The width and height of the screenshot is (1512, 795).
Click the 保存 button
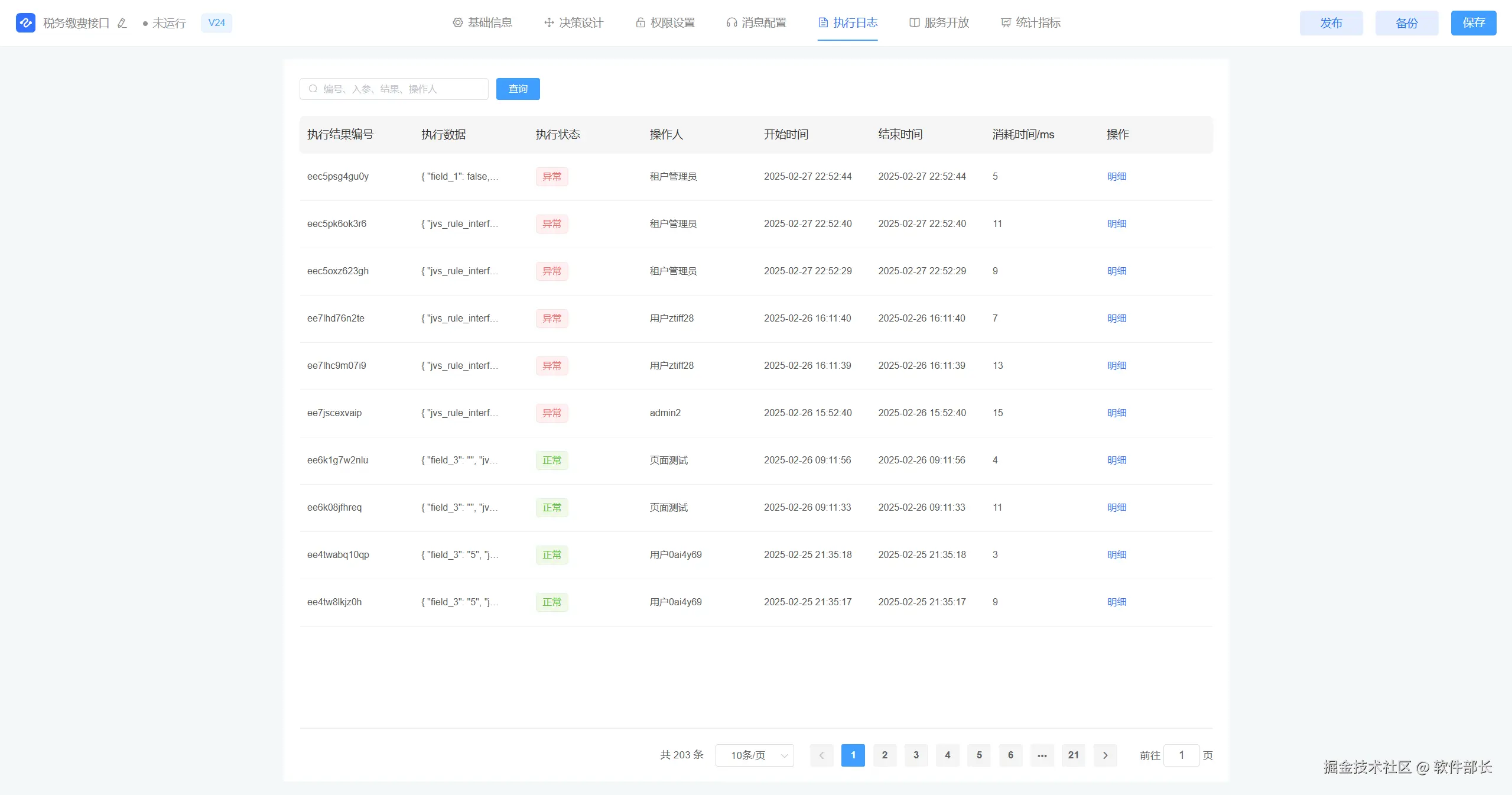(1473, 23)
